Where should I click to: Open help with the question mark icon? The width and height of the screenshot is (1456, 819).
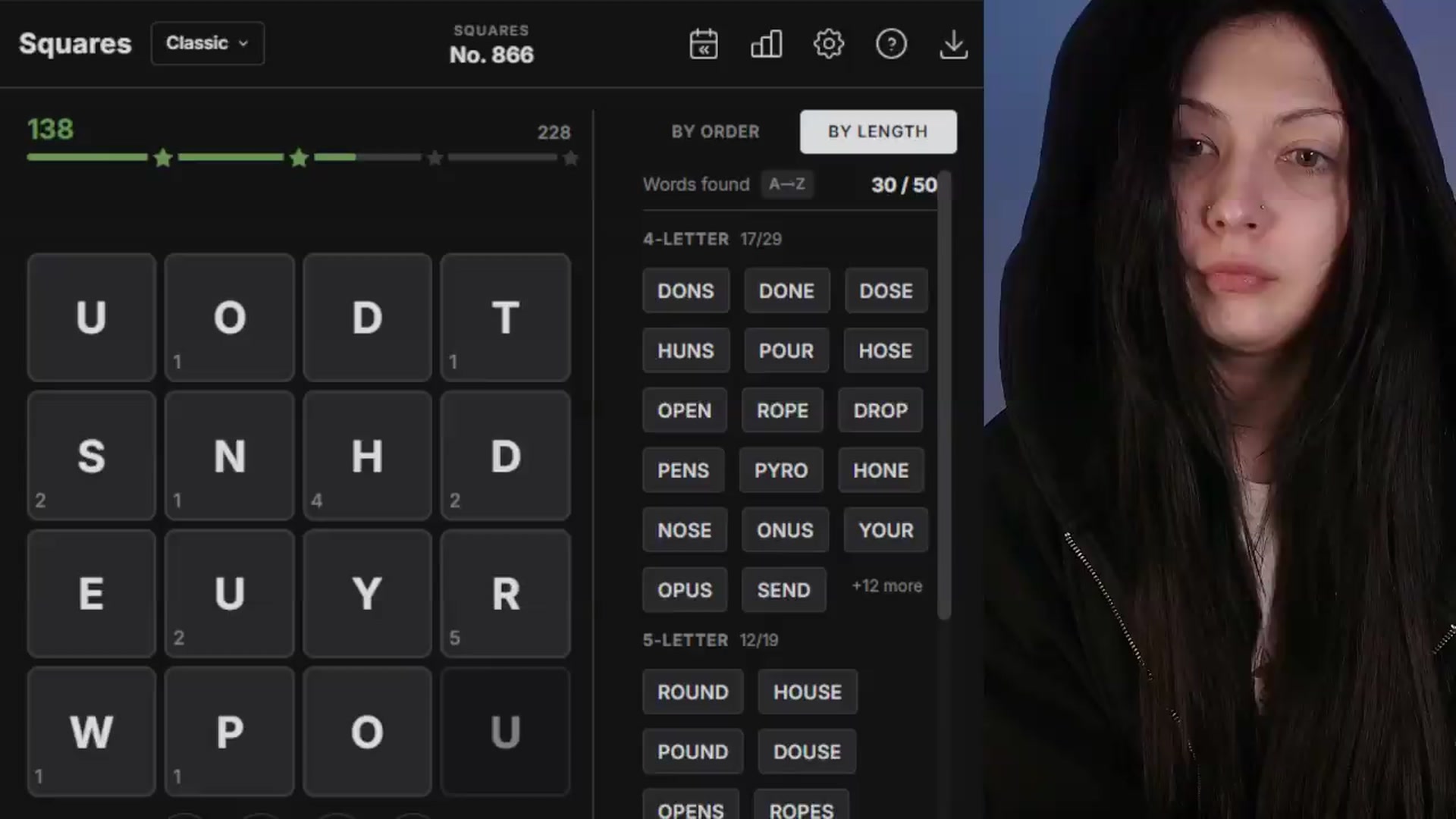[x=891, y=44]
